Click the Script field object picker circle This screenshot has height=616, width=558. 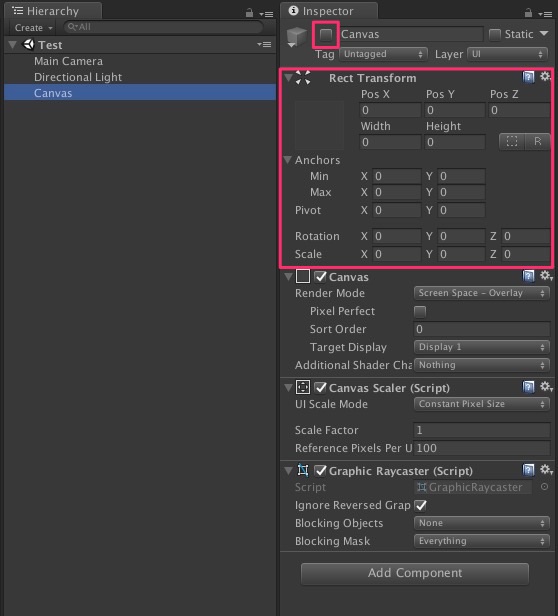pos(544,487)
